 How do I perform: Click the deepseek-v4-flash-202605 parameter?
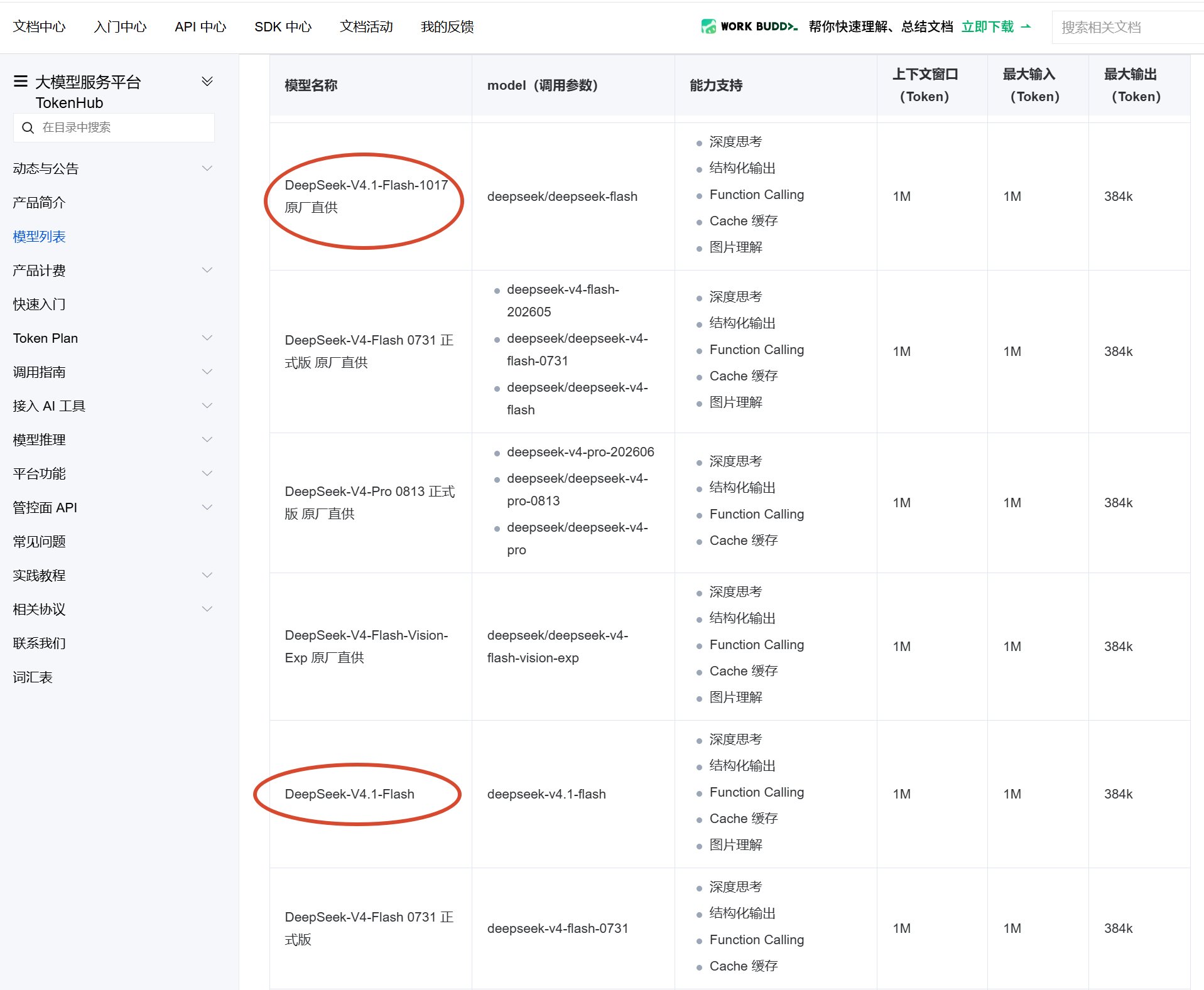[563, 300]
